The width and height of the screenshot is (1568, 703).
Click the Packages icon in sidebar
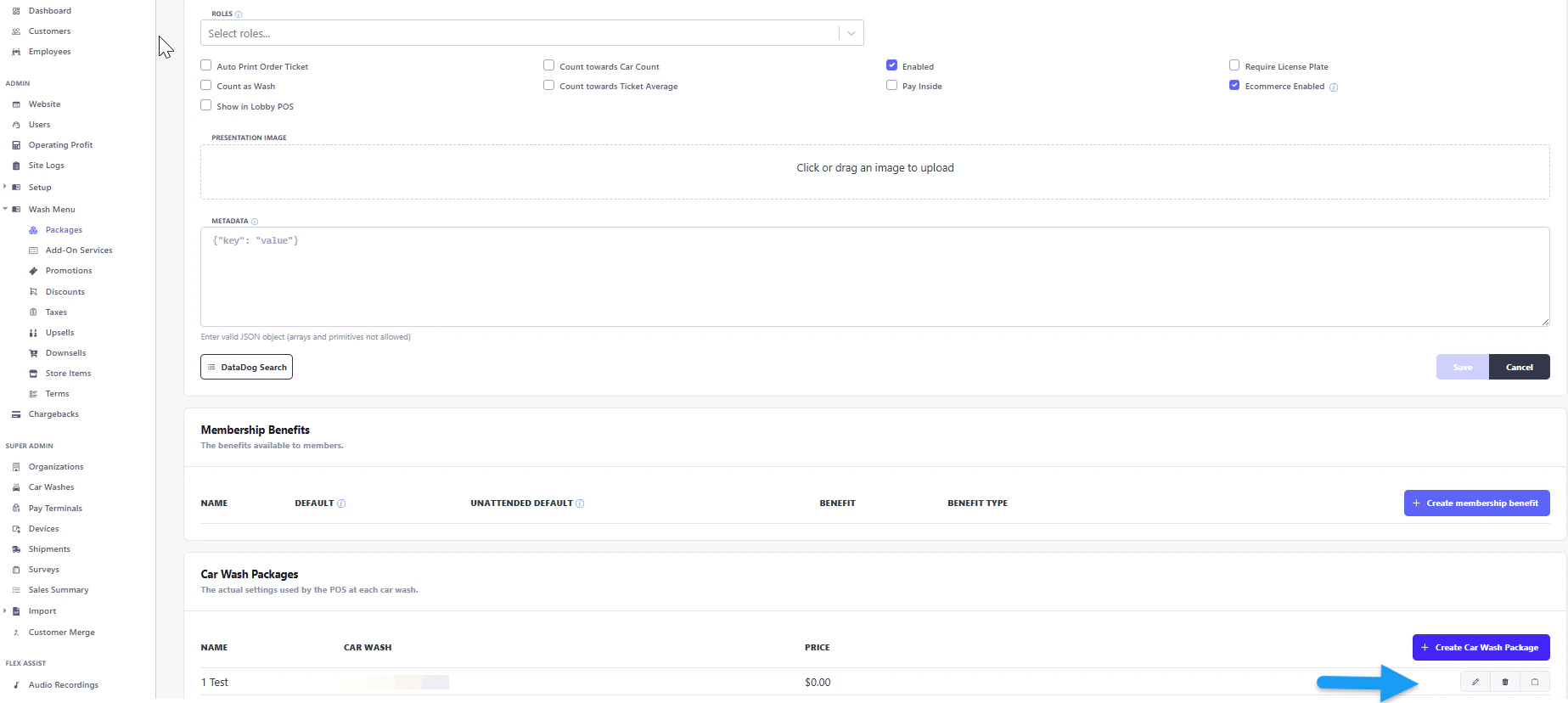click(33, 230)
